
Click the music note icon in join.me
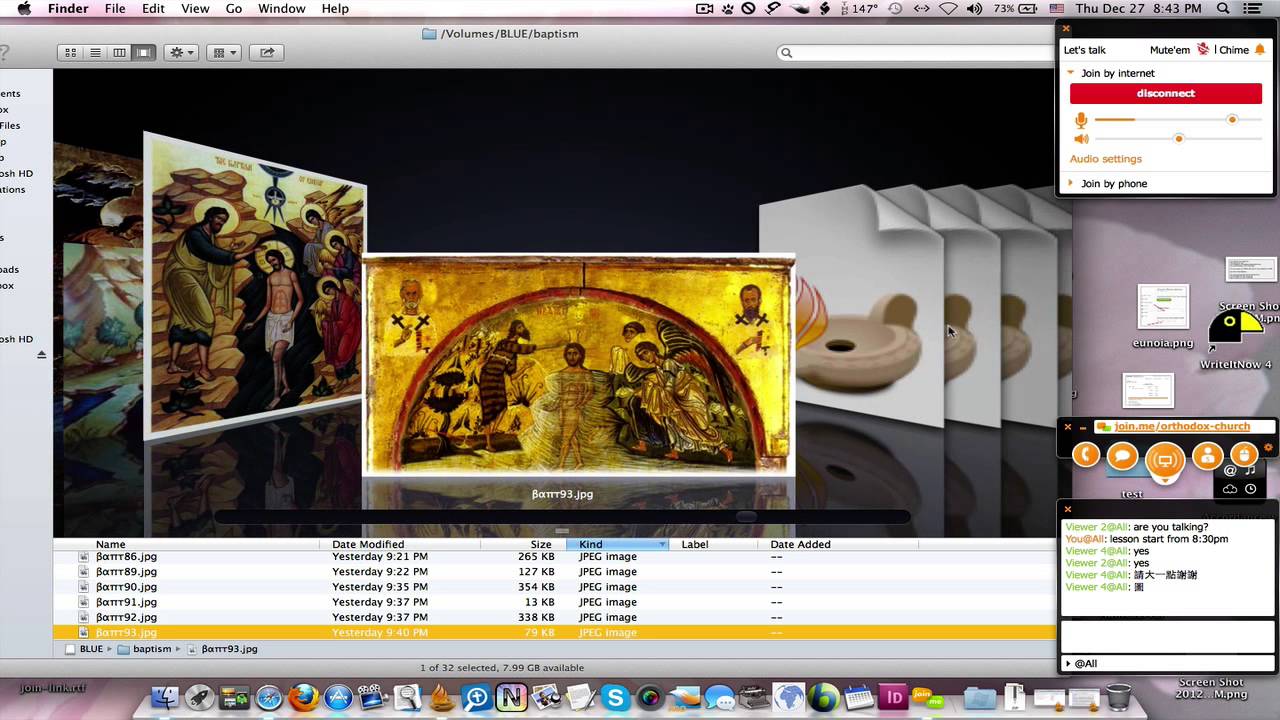tap(1250, 470)
